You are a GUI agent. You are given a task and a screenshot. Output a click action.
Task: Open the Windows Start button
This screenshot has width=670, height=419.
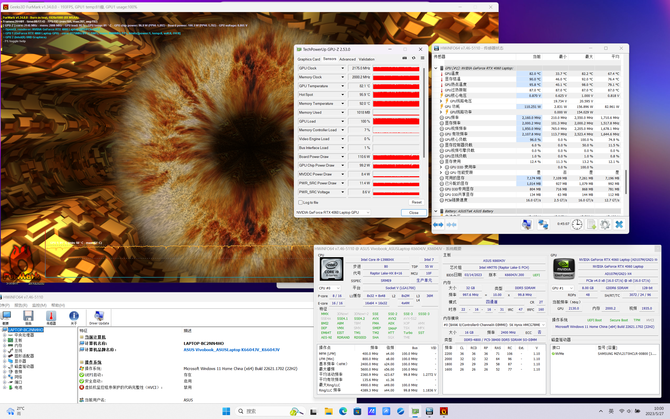(226, 411)
